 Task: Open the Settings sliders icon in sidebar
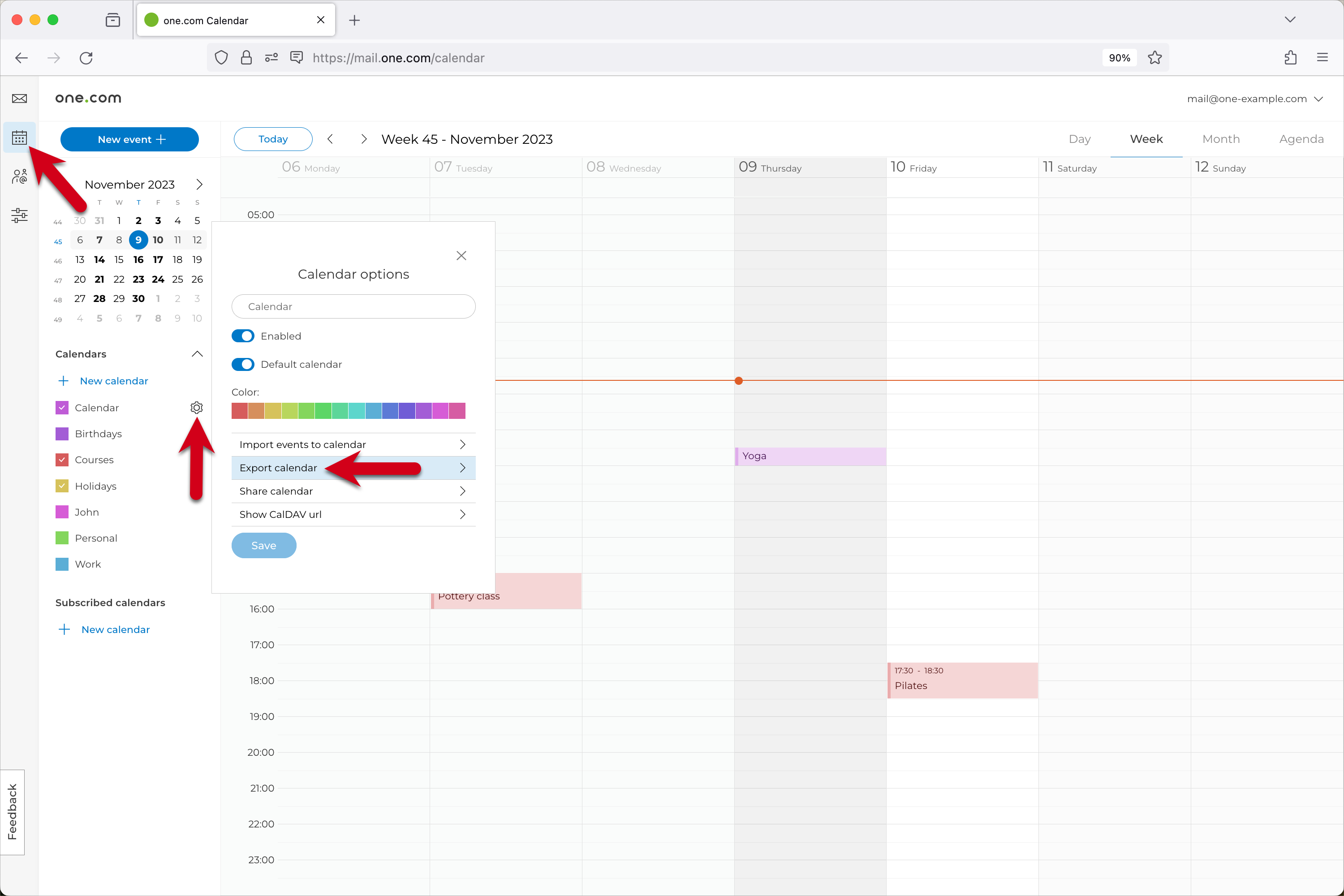tap(19, 215)
